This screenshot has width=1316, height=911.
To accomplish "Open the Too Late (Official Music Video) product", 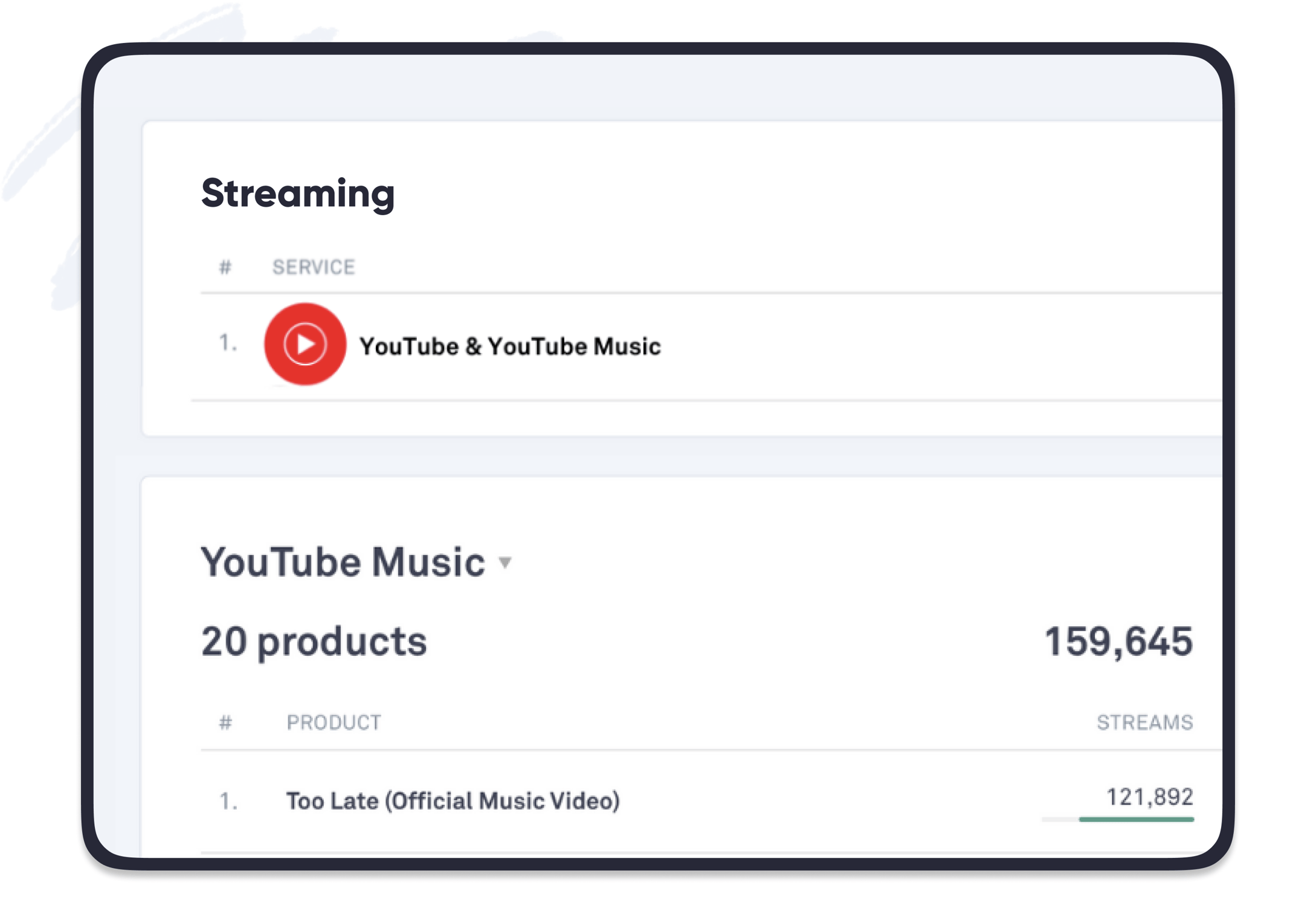I will (453, 800).
